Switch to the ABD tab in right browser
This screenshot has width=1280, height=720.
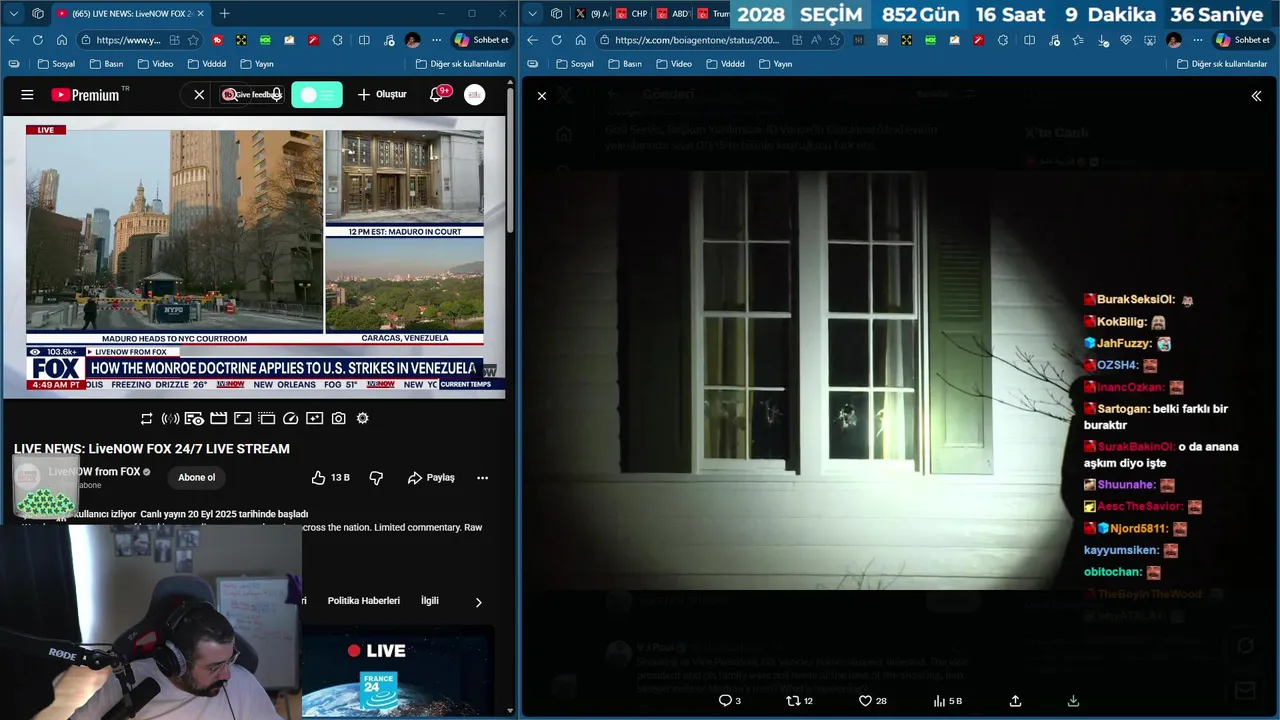672,14
